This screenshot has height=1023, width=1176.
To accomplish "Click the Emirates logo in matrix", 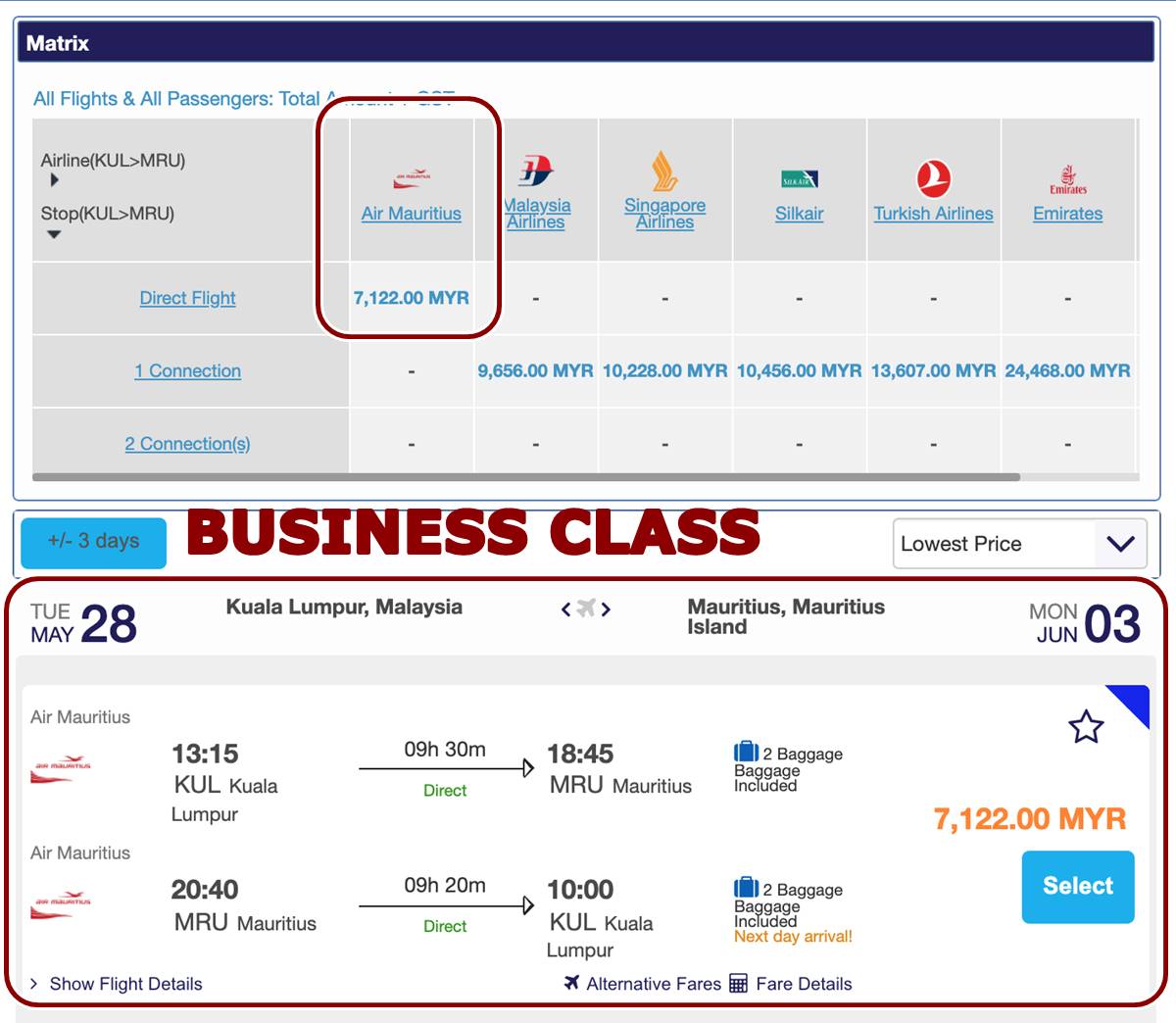I will coord(1068,180).
